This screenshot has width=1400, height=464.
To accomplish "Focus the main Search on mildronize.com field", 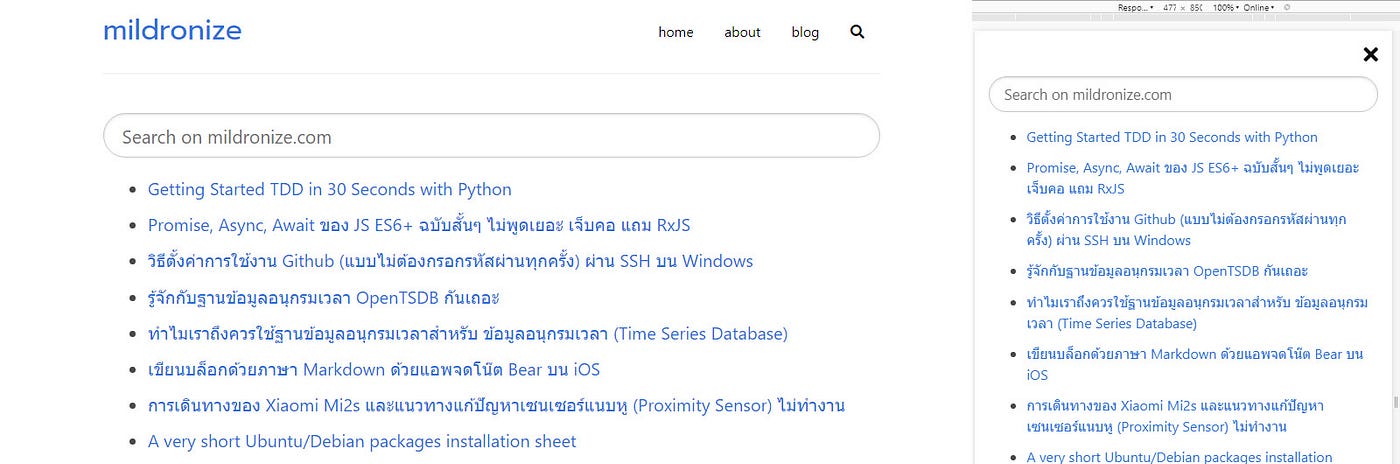I will [491, 136].
